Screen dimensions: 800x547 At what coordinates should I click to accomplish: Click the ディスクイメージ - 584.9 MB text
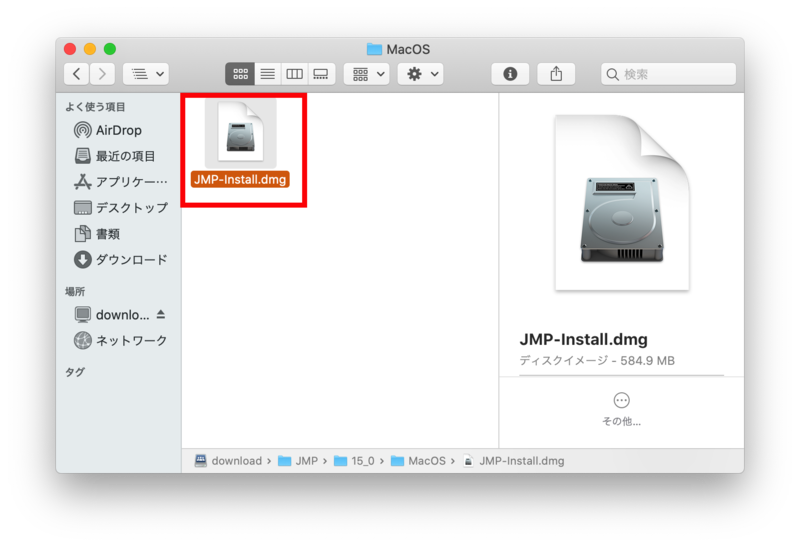[x=597, y=361]
